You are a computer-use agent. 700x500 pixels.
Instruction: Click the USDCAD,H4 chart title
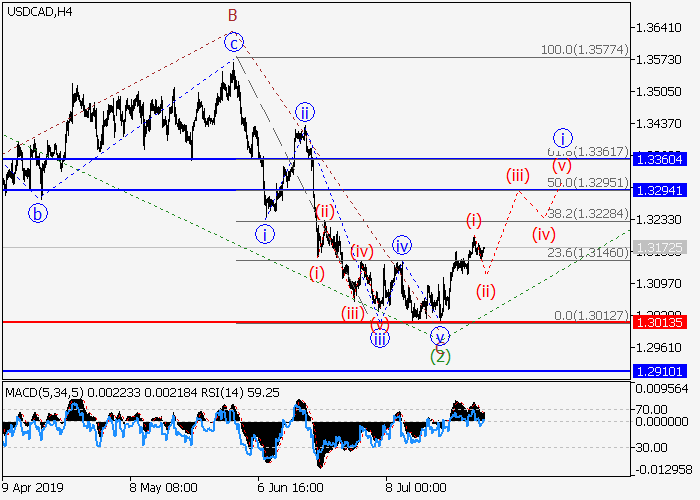click(38, 12)
